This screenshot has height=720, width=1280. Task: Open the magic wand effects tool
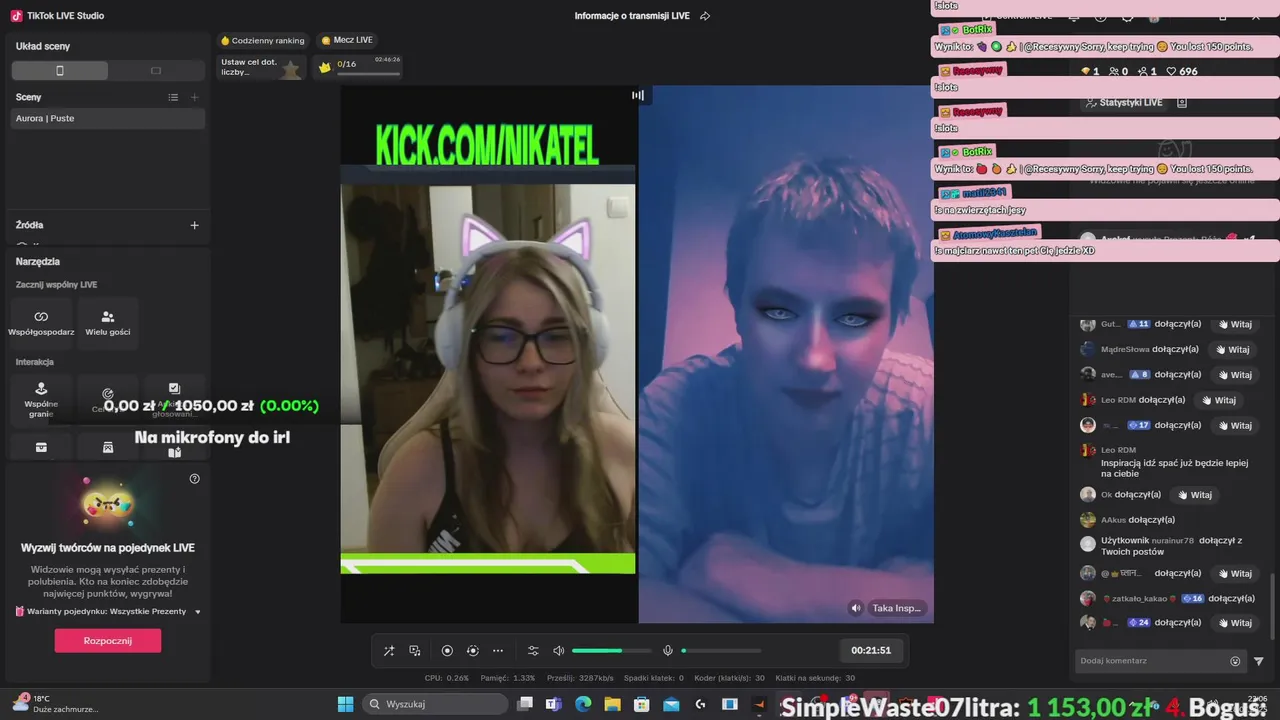click(389, 651)
